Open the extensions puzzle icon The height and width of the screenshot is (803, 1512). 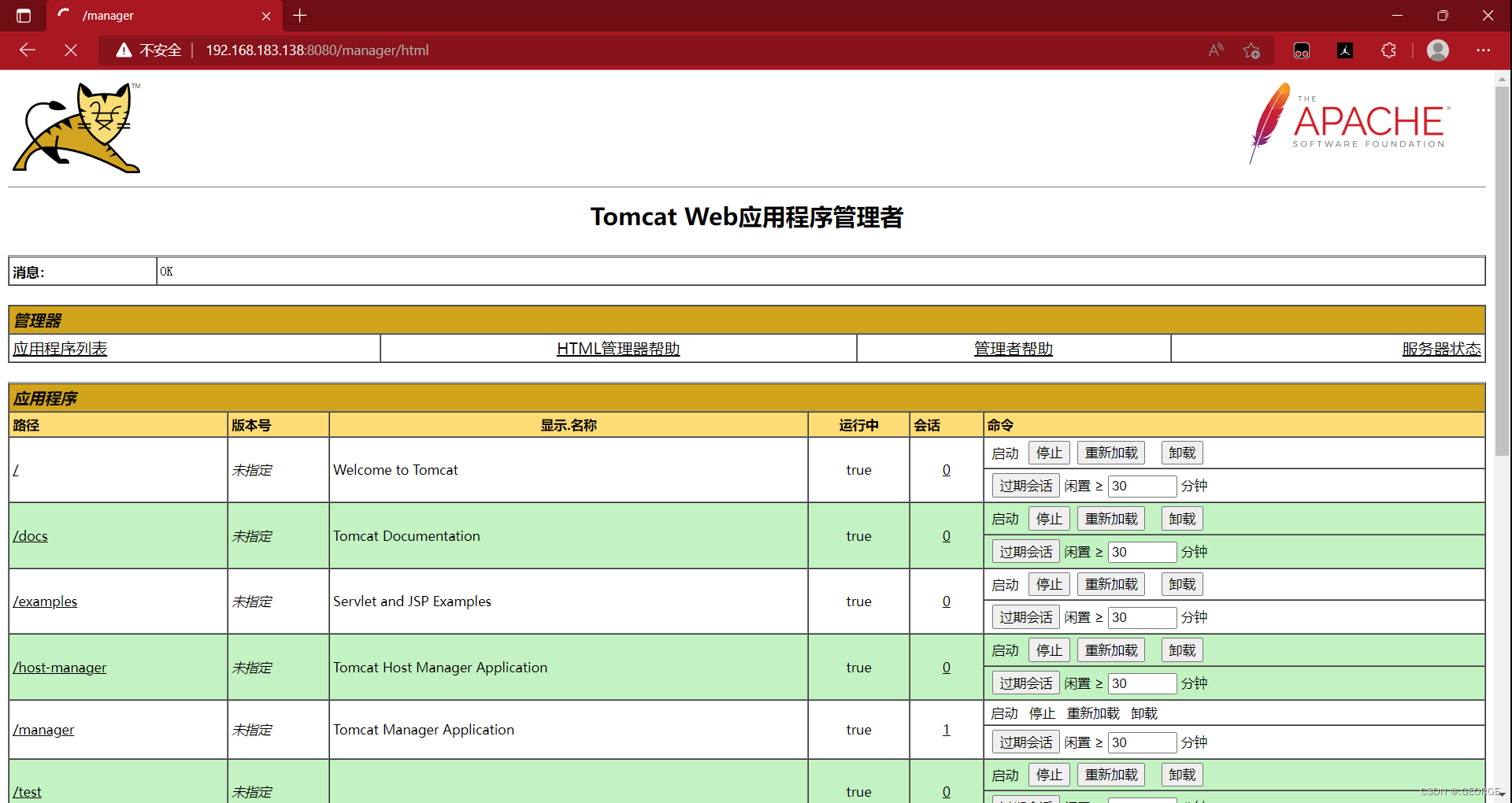pyautogui.click(x=1388, y=50)
